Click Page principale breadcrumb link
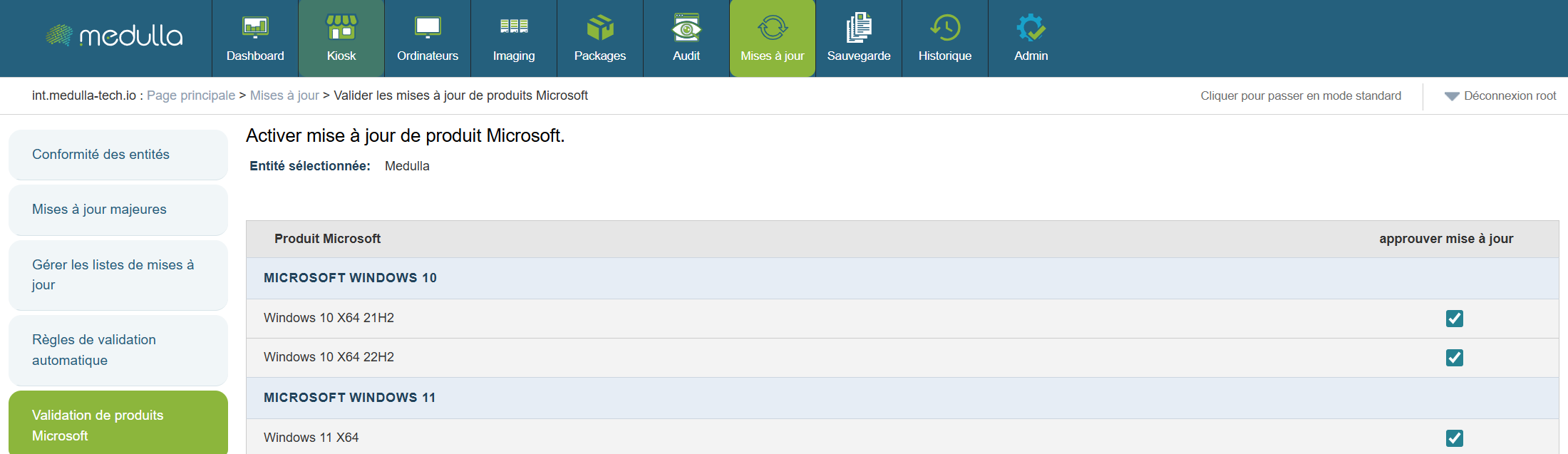 191,96
